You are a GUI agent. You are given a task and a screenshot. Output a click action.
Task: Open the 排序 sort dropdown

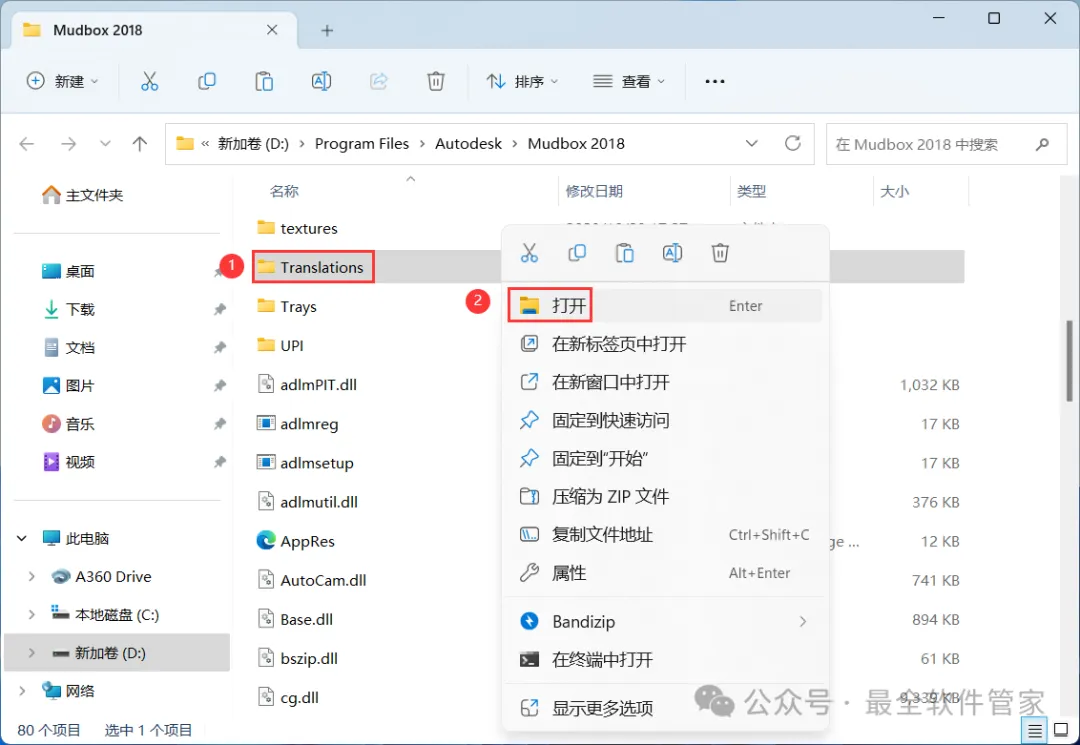522,81
